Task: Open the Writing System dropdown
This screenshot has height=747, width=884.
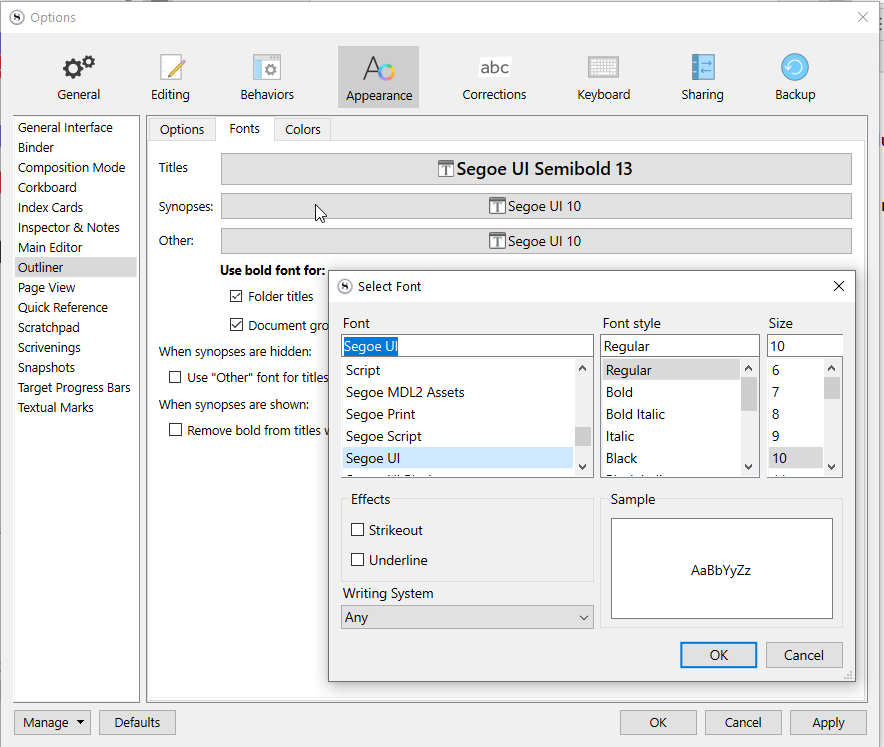Action: 467,617
